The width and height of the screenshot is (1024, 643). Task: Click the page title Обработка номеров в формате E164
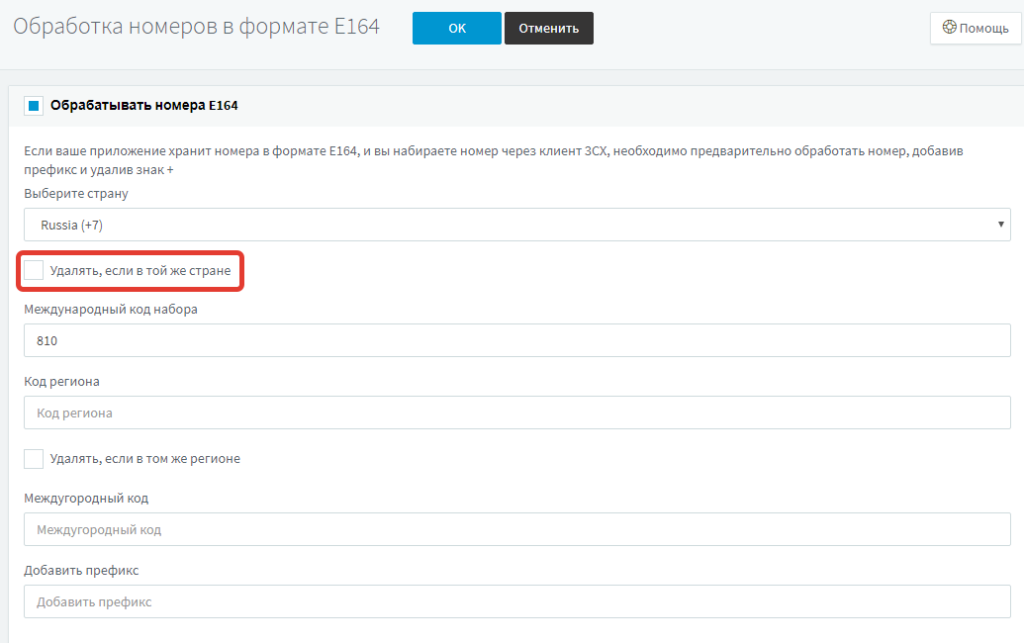pos(196,26)
